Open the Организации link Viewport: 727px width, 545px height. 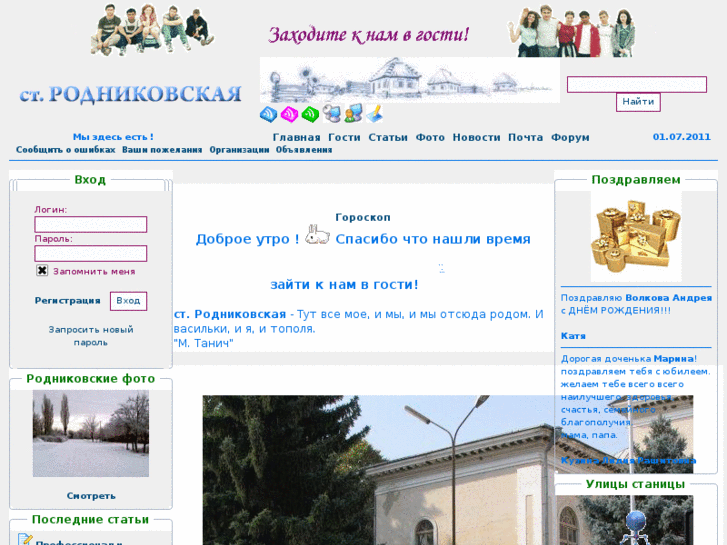pos(239,150)
